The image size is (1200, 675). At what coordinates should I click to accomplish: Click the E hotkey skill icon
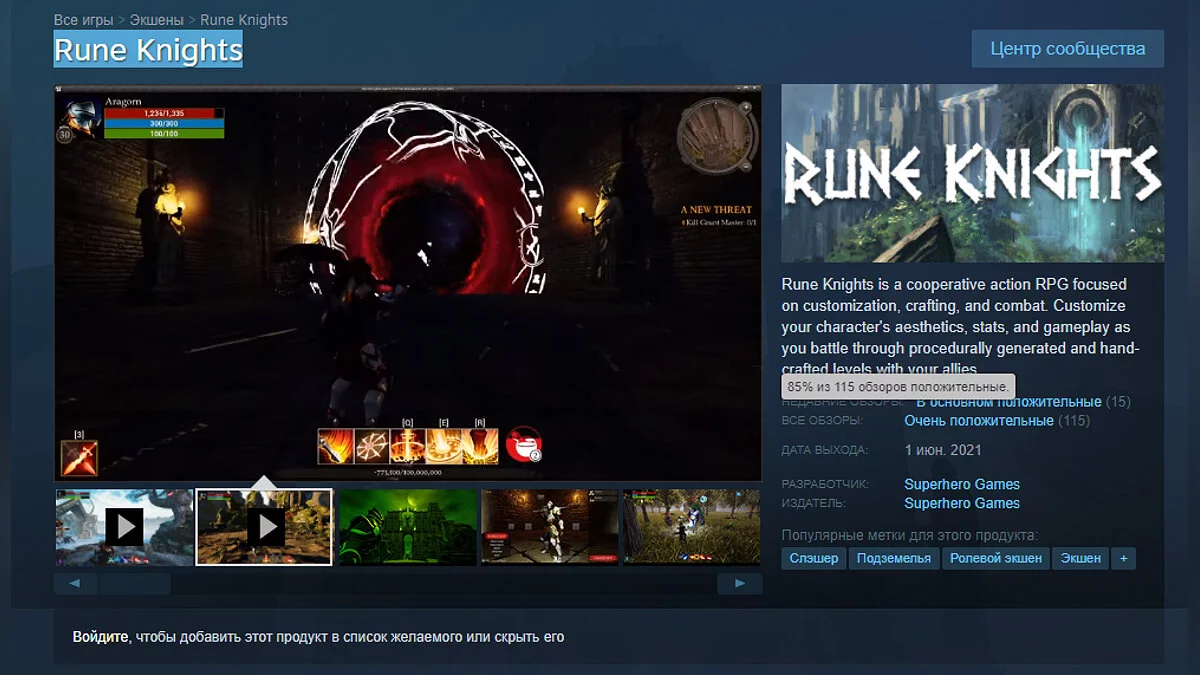[444, 446]
